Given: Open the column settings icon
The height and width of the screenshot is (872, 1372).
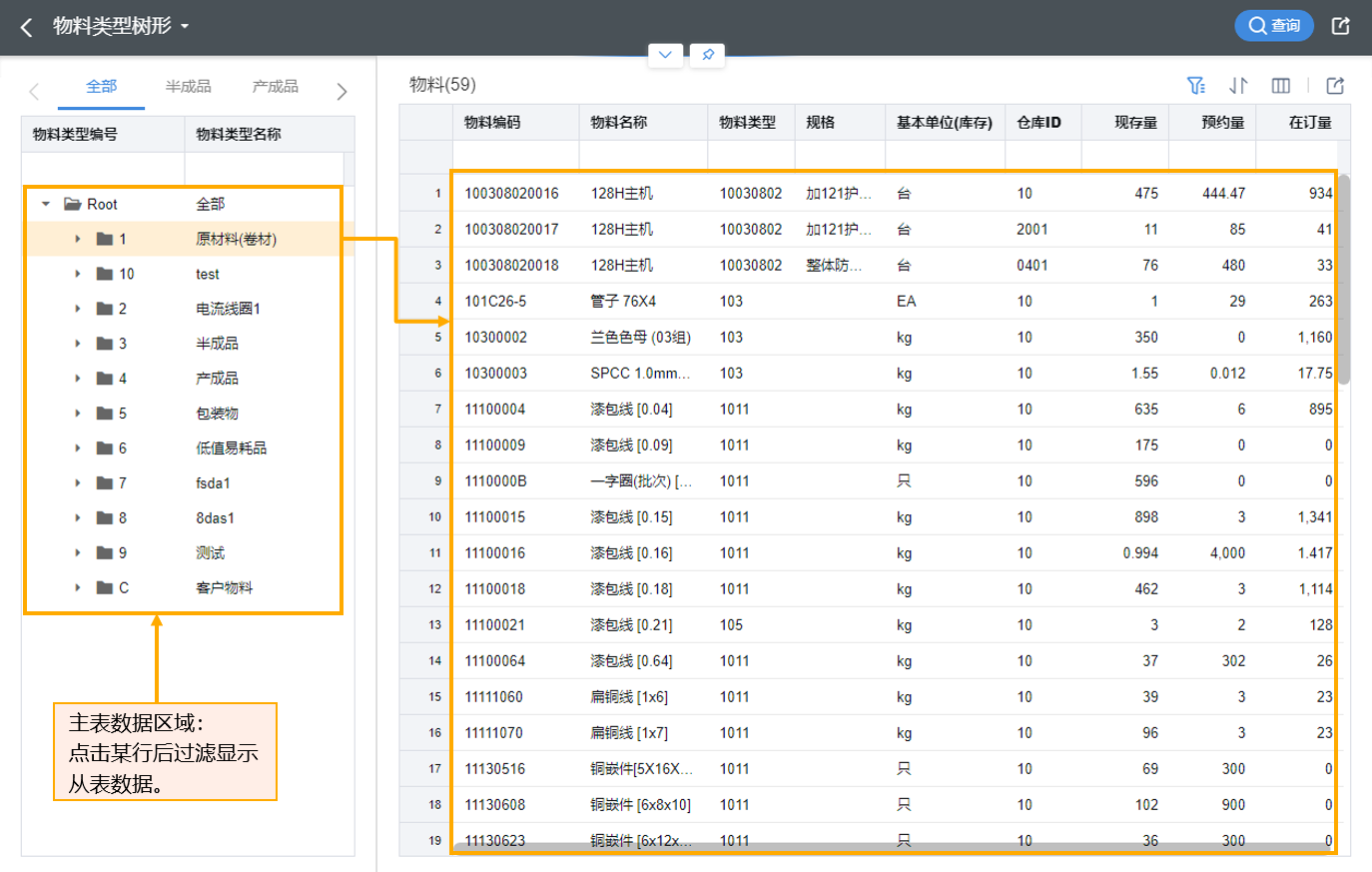Looking at the screenshot, I should point(1281,86).
